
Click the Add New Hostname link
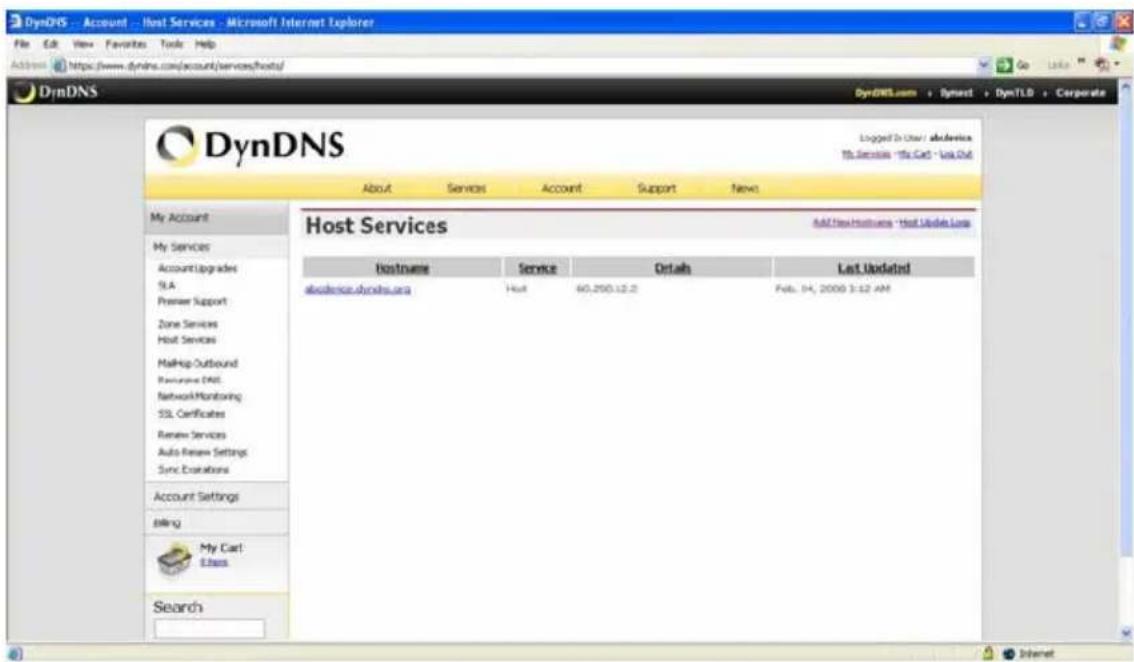[853, 222]
